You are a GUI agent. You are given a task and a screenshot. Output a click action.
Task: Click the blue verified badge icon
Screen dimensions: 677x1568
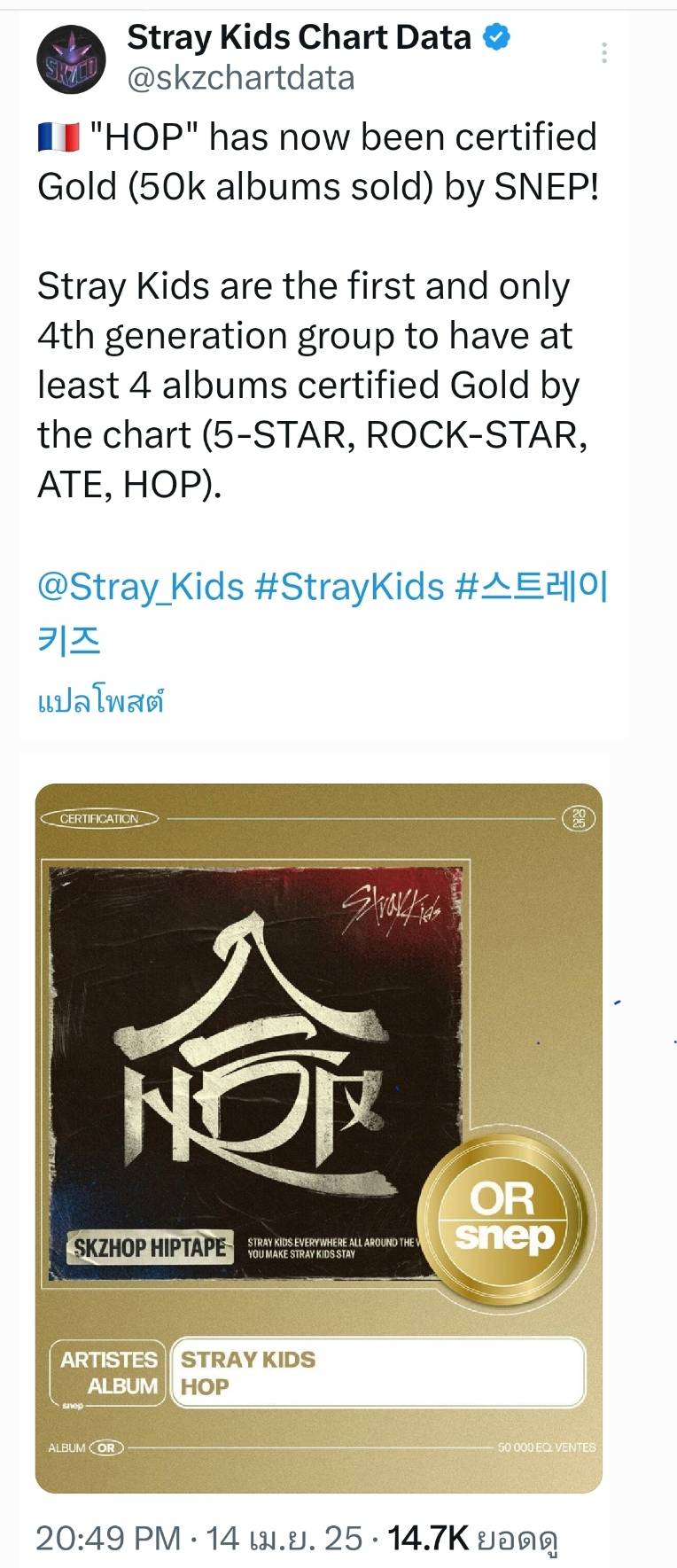tap(496, 37)
